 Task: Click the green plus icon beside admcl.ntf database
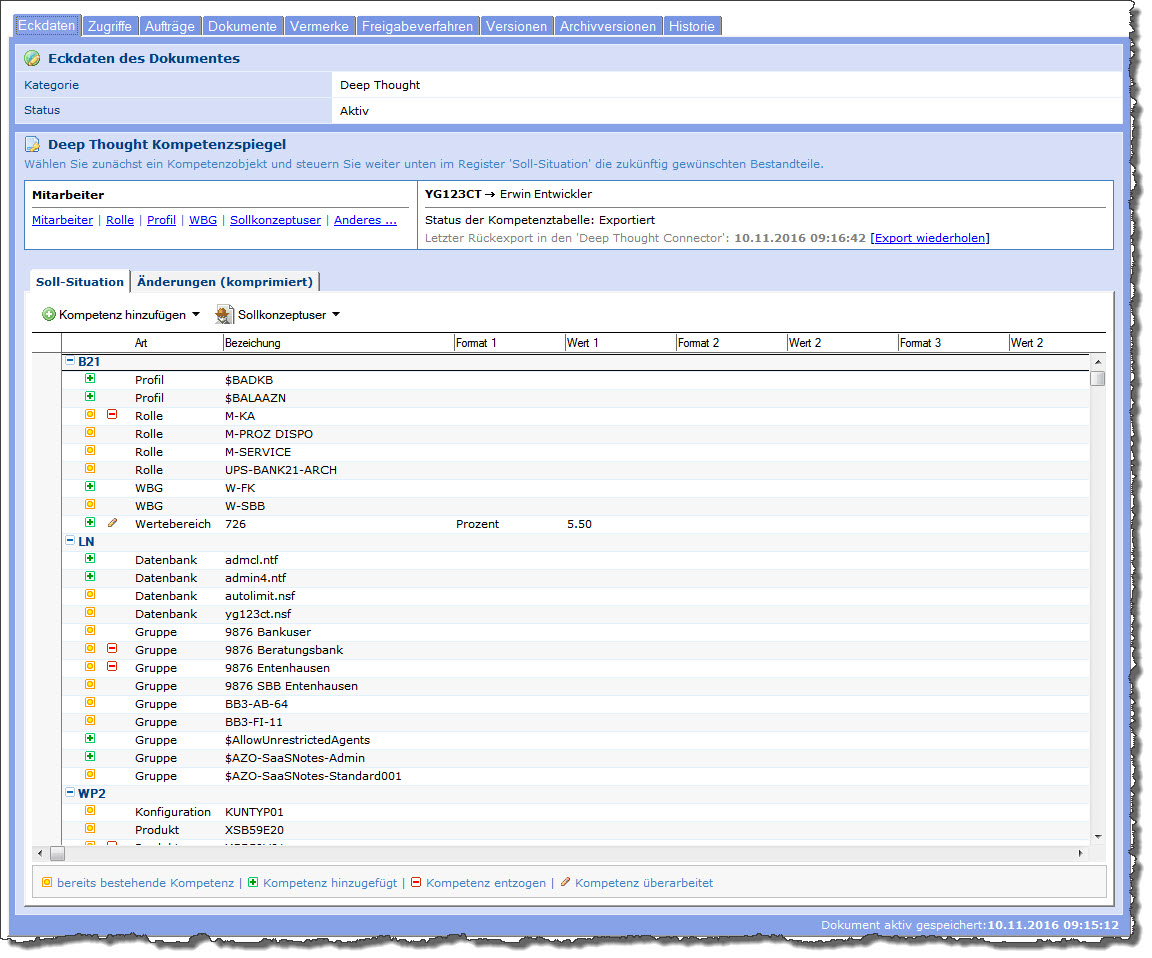pos(90,559)
